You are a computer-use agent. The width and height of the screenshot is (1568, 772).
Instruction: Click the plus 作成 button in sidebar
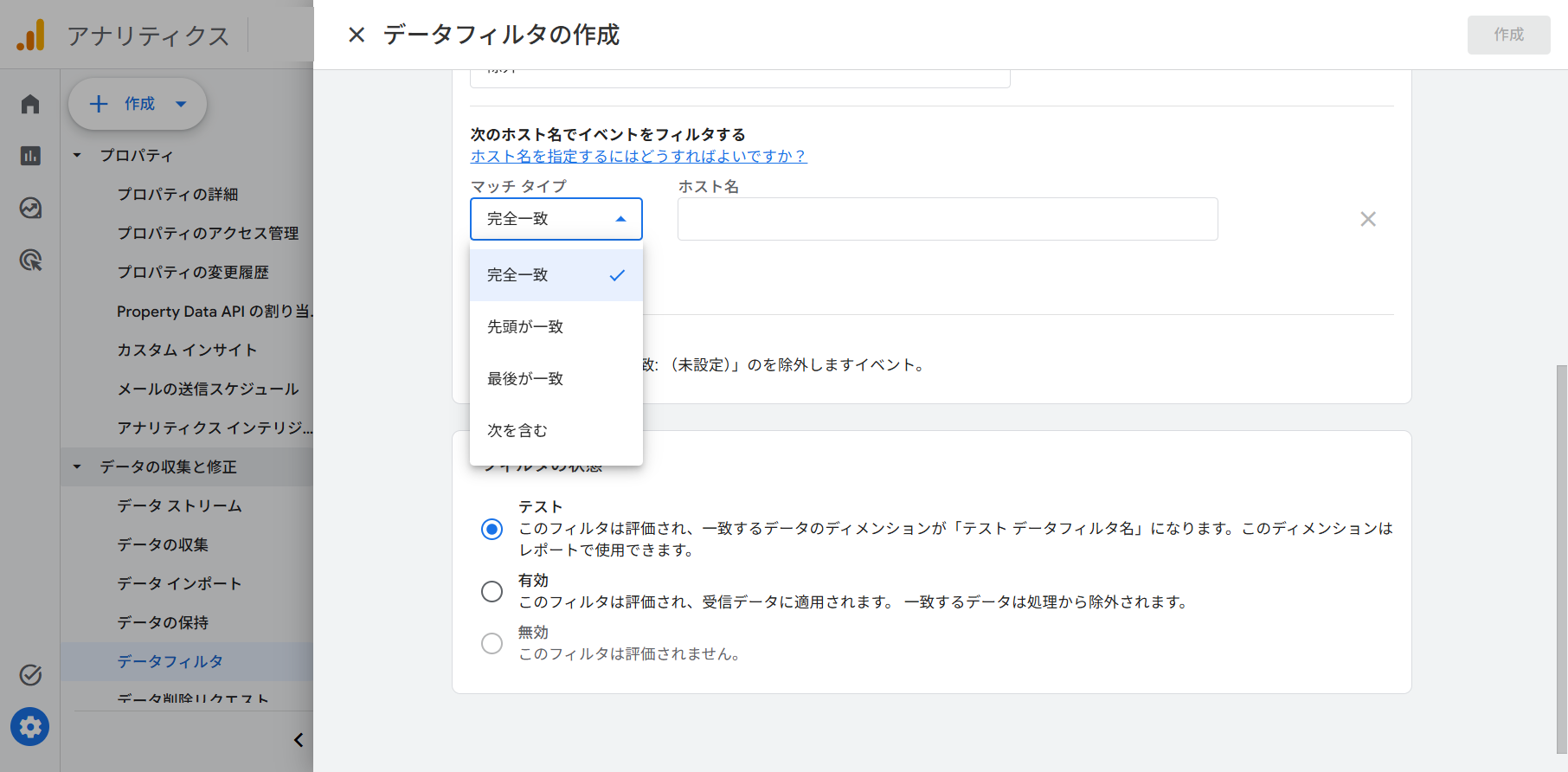tap(138, 104)
